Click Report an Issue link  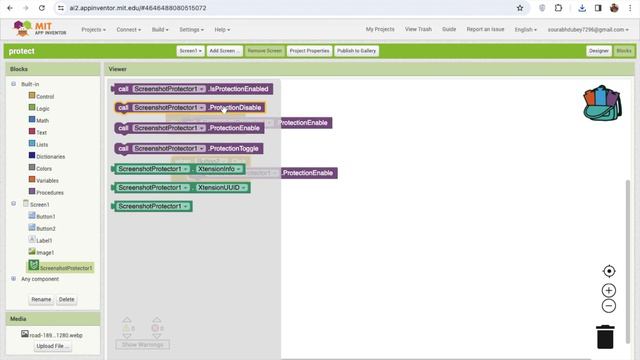click(x=485, y=29)
